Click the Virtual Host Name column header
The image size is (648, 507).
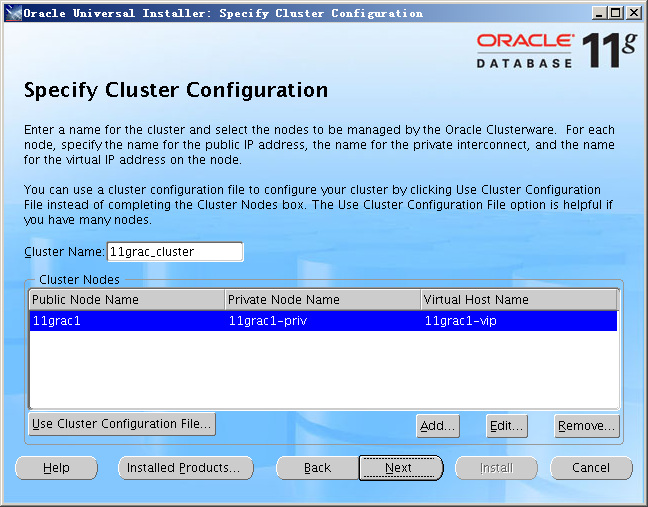click(518, 300)
